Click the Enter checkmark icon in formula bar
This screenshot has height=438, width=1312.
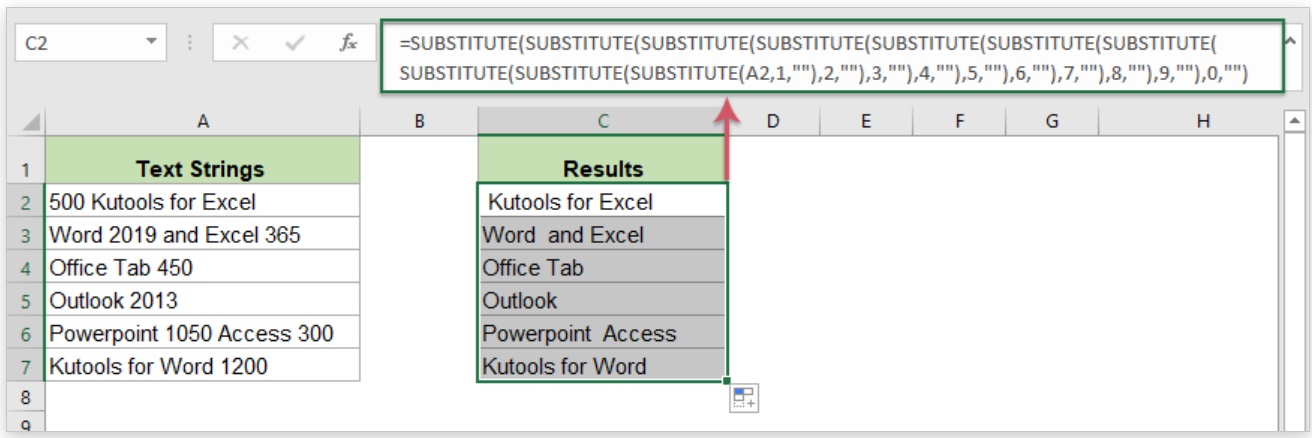(x=294, y=44)
